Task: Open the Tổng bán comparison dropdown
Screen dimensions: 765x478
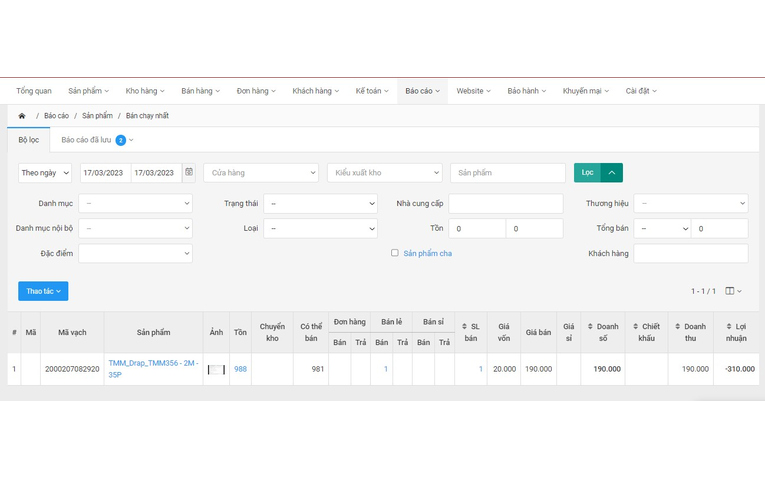Action: click(x=662, y=228)
